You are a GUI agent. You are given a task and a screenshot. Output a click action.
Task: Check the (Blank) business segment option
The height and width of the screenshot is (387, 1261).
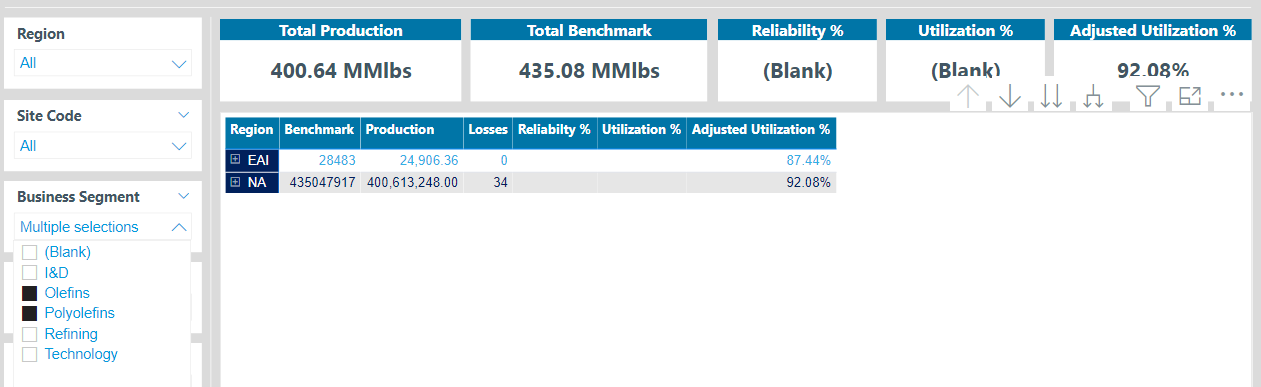click(x=29, y=252)
